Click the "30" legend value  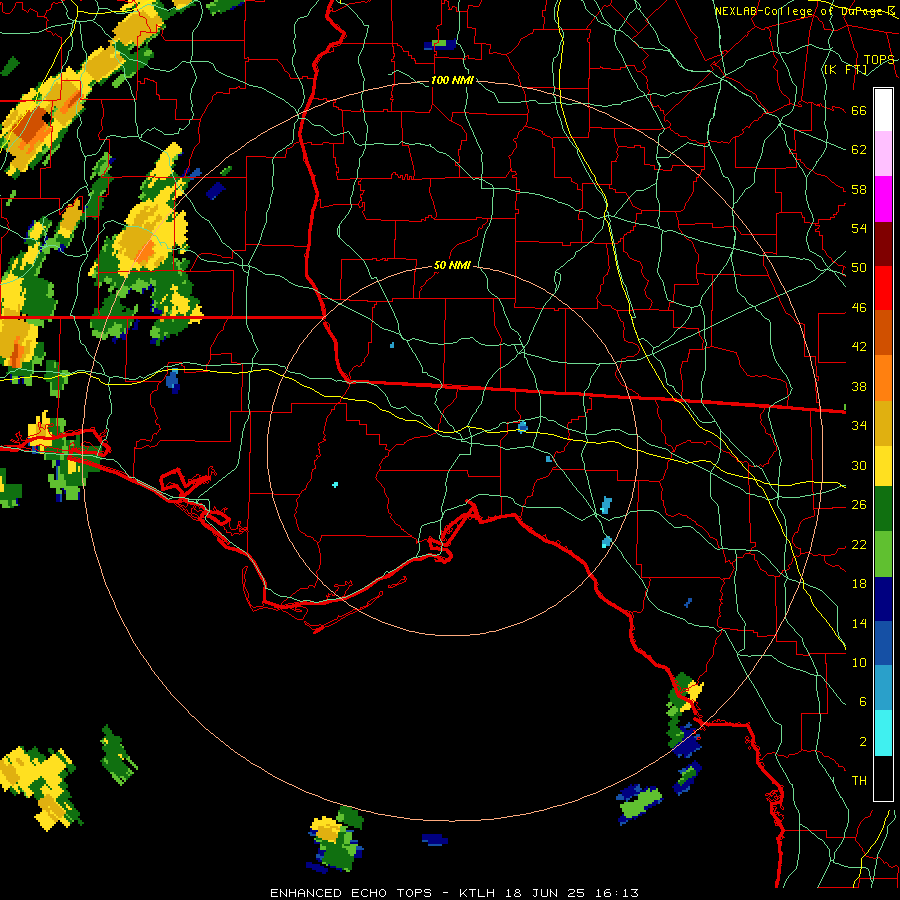[x=859, y=465]
